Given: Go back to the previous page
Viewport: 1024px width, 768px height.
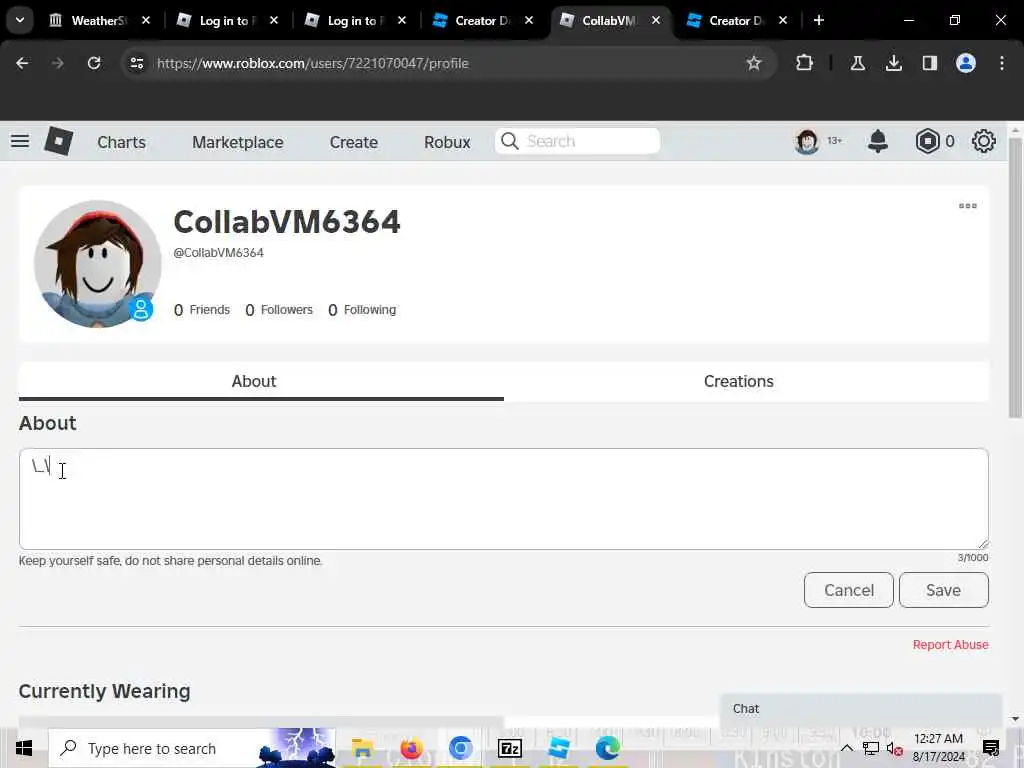Looking at the screenshot, I should point(22,63).
